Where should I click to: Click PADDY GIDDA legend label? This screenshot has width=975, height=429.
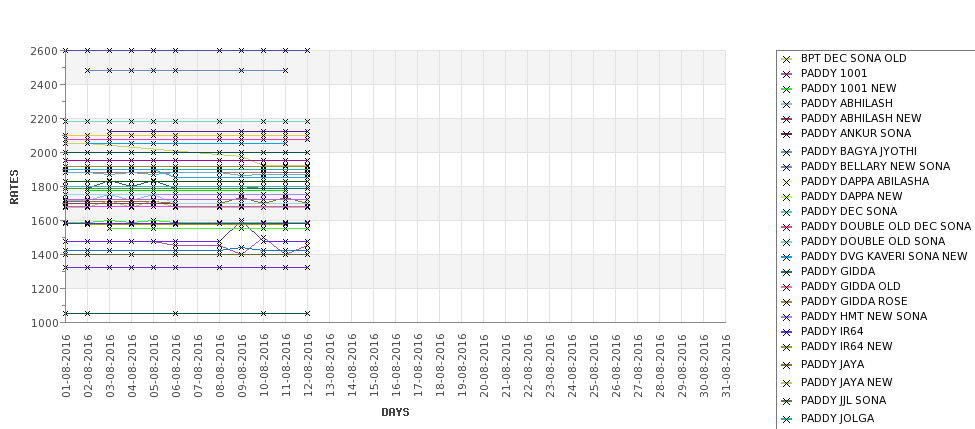point(838,271)
